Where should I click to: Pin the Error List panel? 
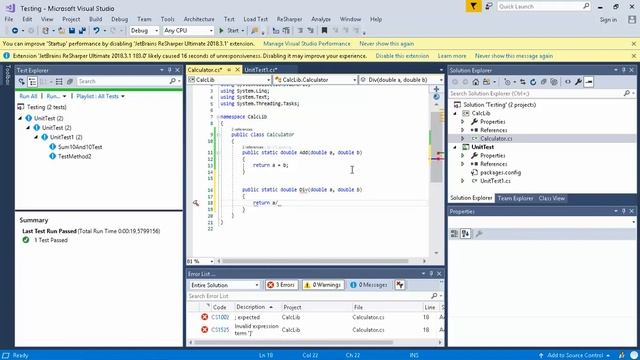tap(431, 273)
